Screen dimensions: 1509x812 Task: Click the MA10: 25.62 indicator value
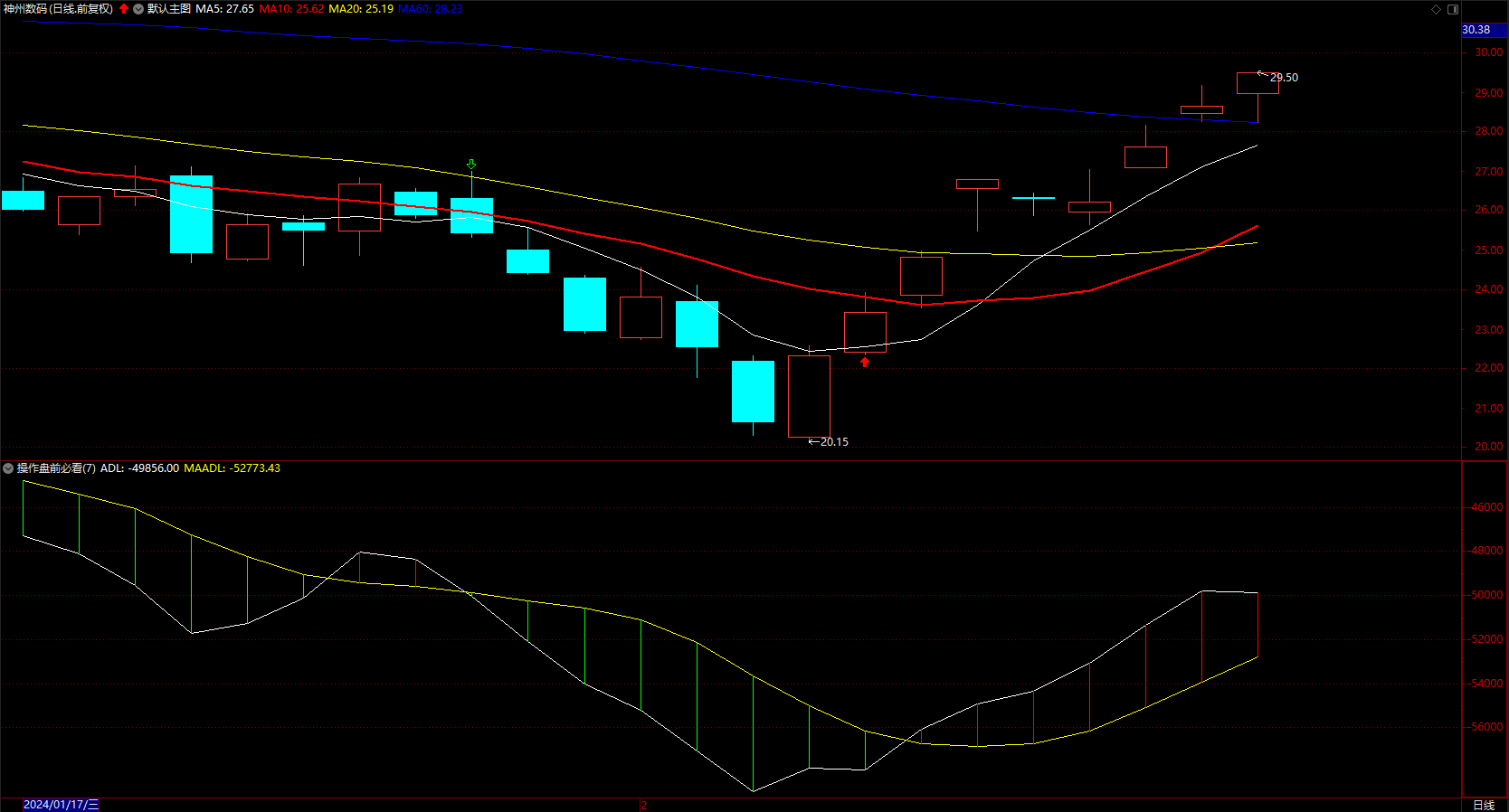pyautogui.click(x=291, y=9)
